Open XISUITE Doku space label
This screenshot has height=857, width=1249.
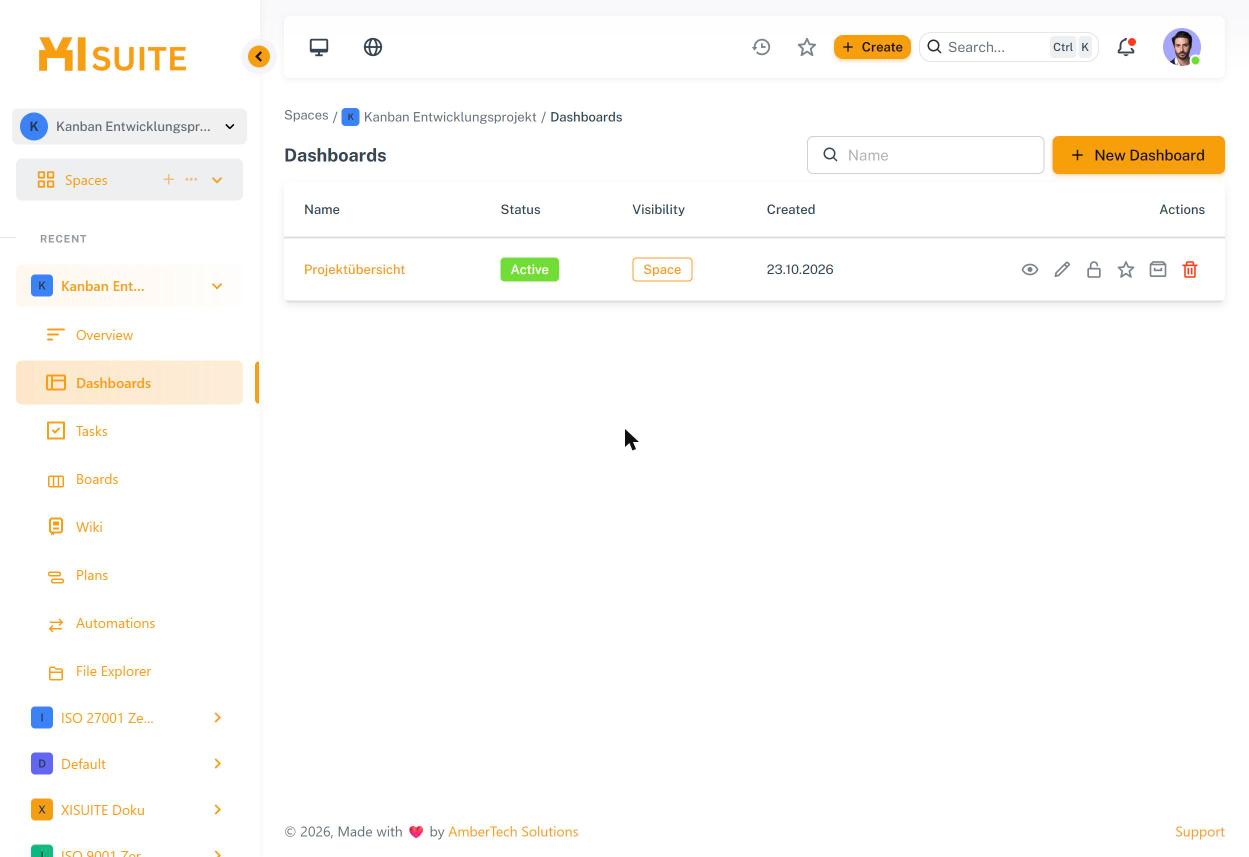point(102,810)
